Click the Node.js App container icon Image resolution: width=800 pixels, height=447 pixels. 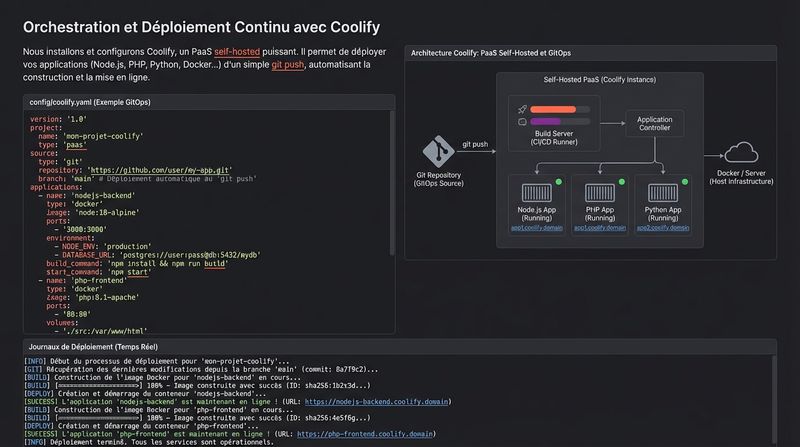pyautogui.click(x=537, y=193)
